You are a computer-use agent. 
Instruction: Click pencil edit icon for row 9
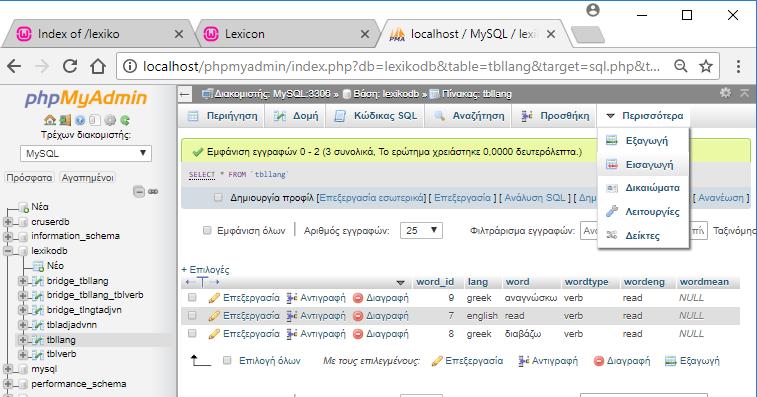(214, 298)
